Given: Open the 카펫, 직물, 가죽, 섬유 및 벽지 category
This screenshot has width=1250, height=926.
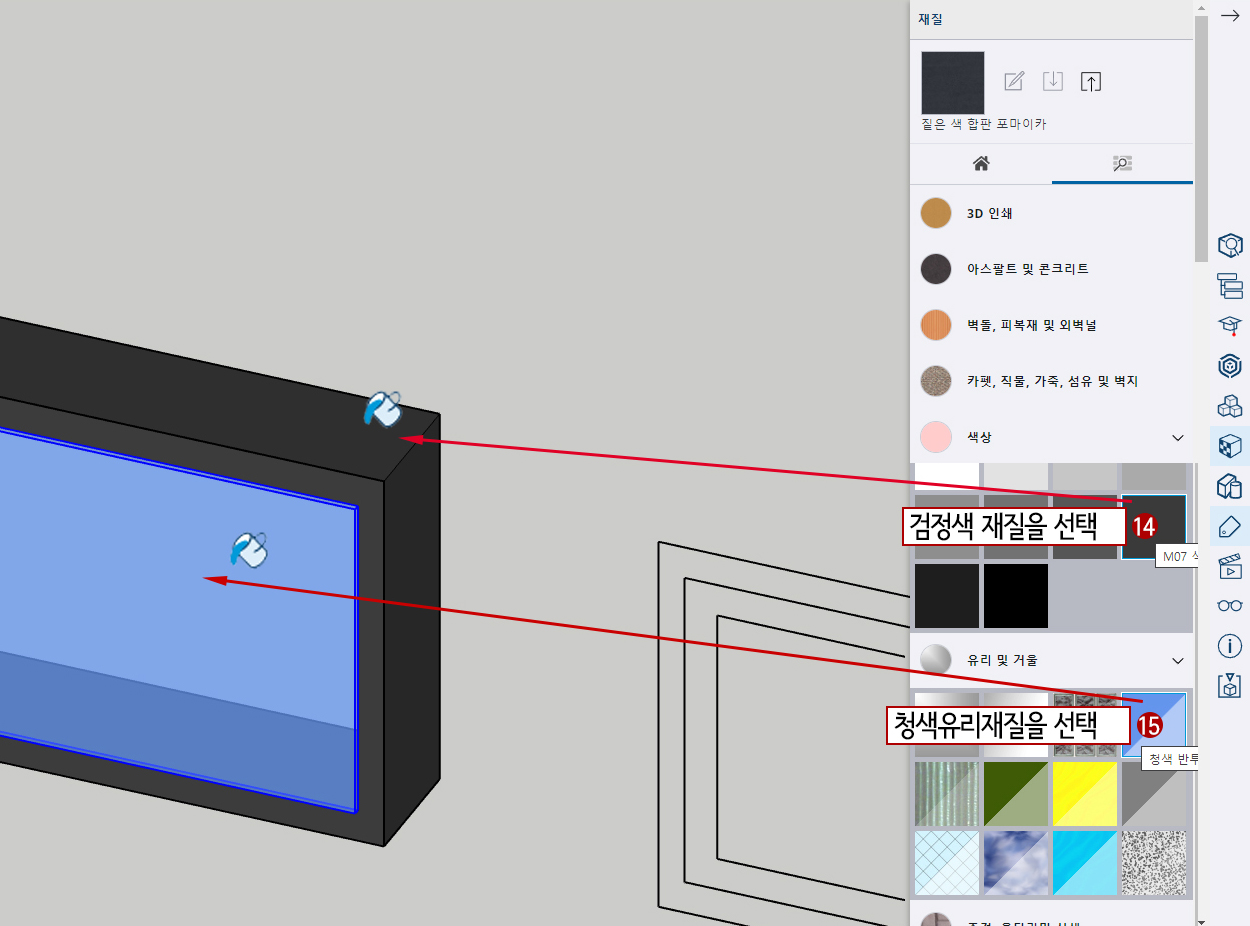Looking at the screenshot, I should click(x=1052, y=381).
